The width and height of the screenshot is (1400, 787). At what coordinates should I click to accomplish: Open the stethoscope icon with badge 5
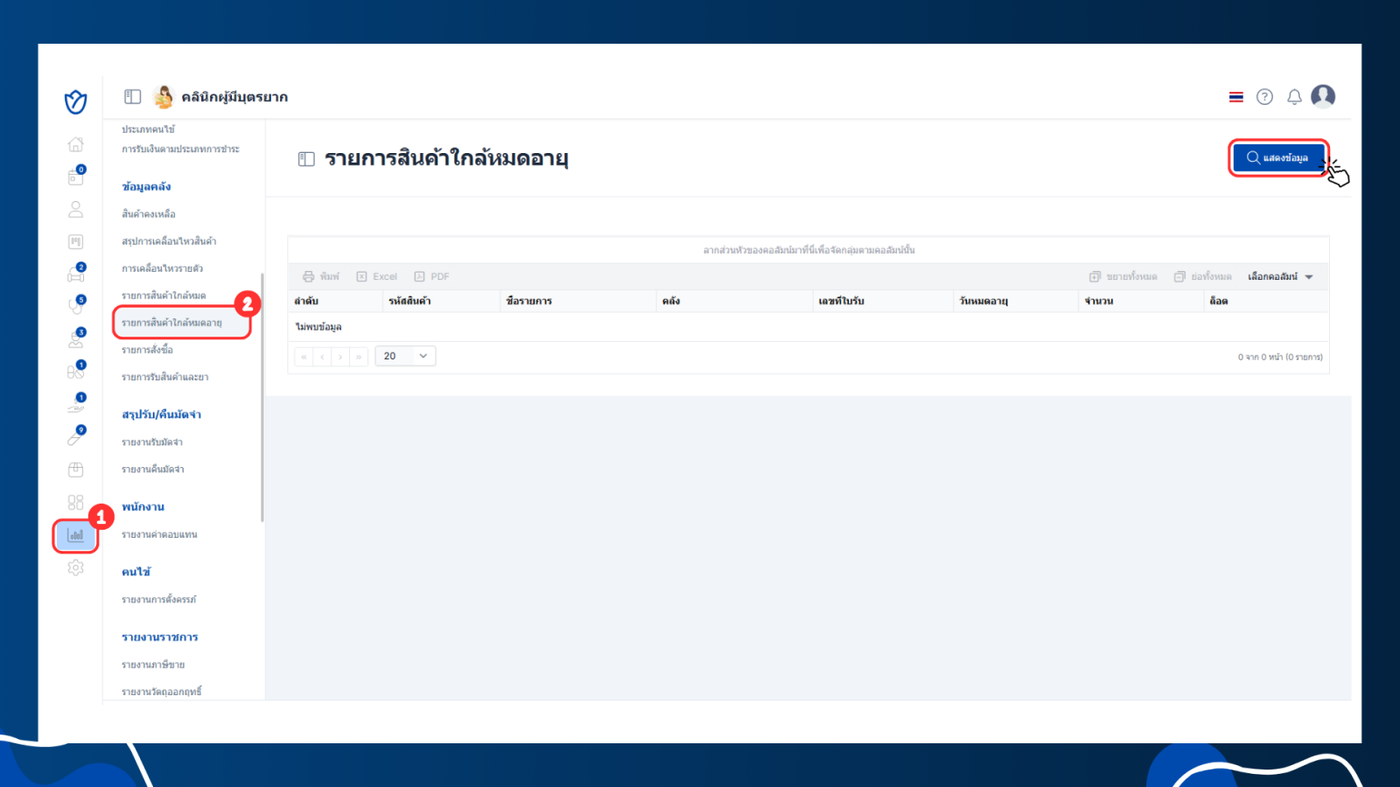tap(75, 307)
